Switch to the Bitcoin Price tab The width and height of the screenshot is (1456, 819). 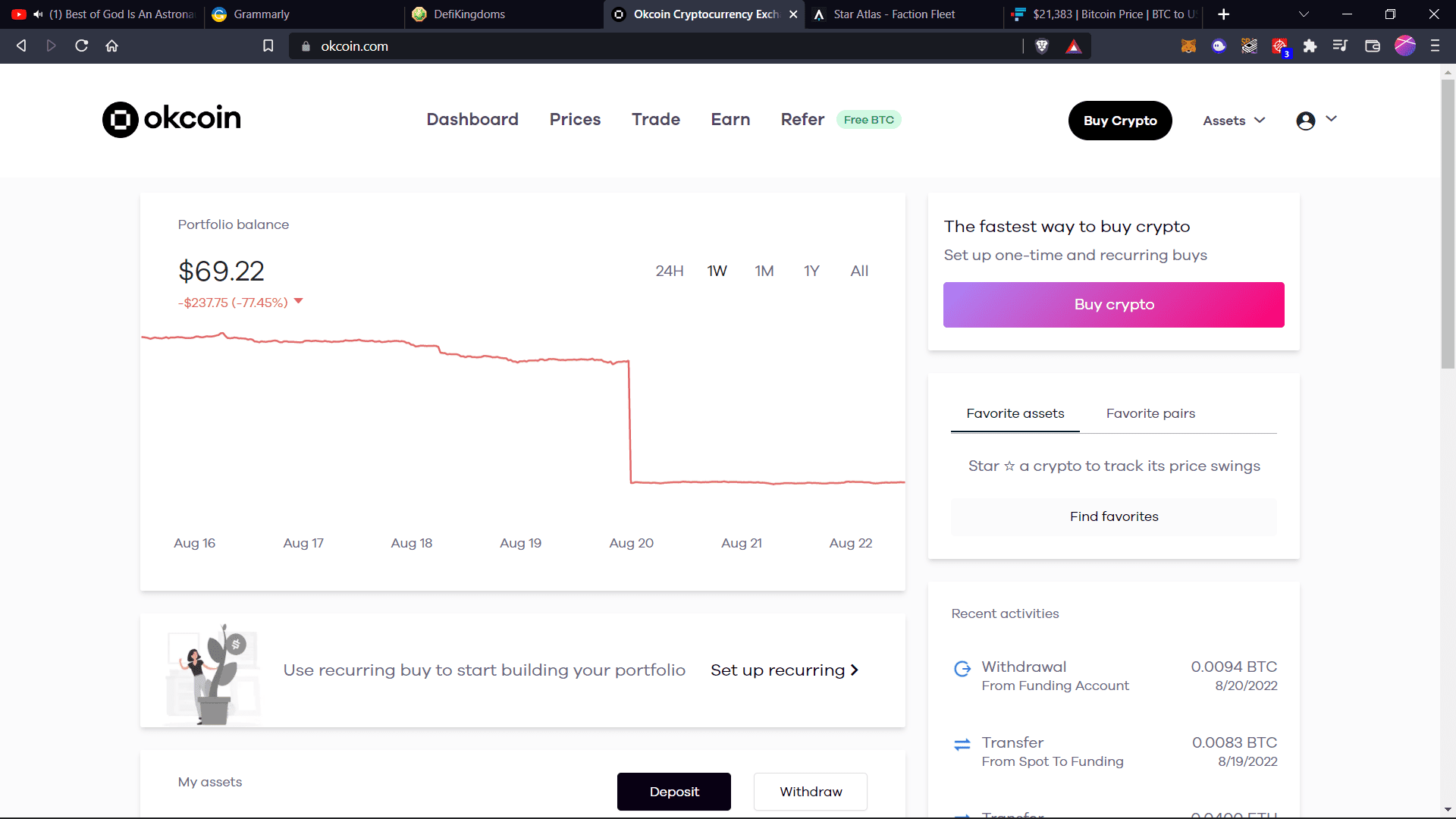[1103, 14]
